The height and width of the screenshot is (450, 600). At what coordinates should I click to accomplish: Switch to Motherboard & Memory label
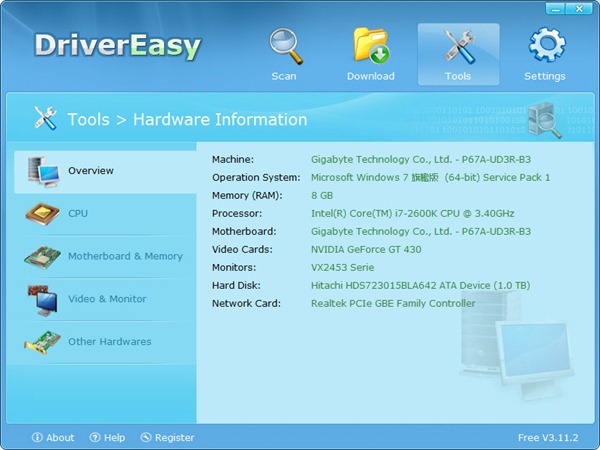(x=125, y=256)
